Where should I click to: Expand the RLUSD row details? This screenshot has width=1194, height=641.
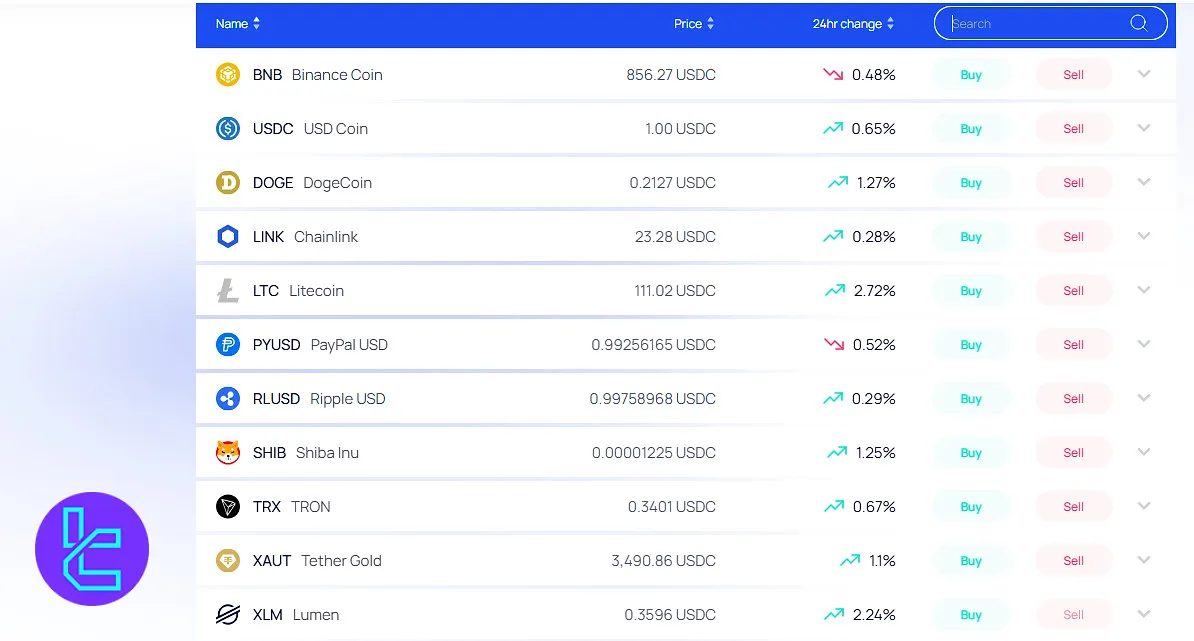pos(1144,398)
